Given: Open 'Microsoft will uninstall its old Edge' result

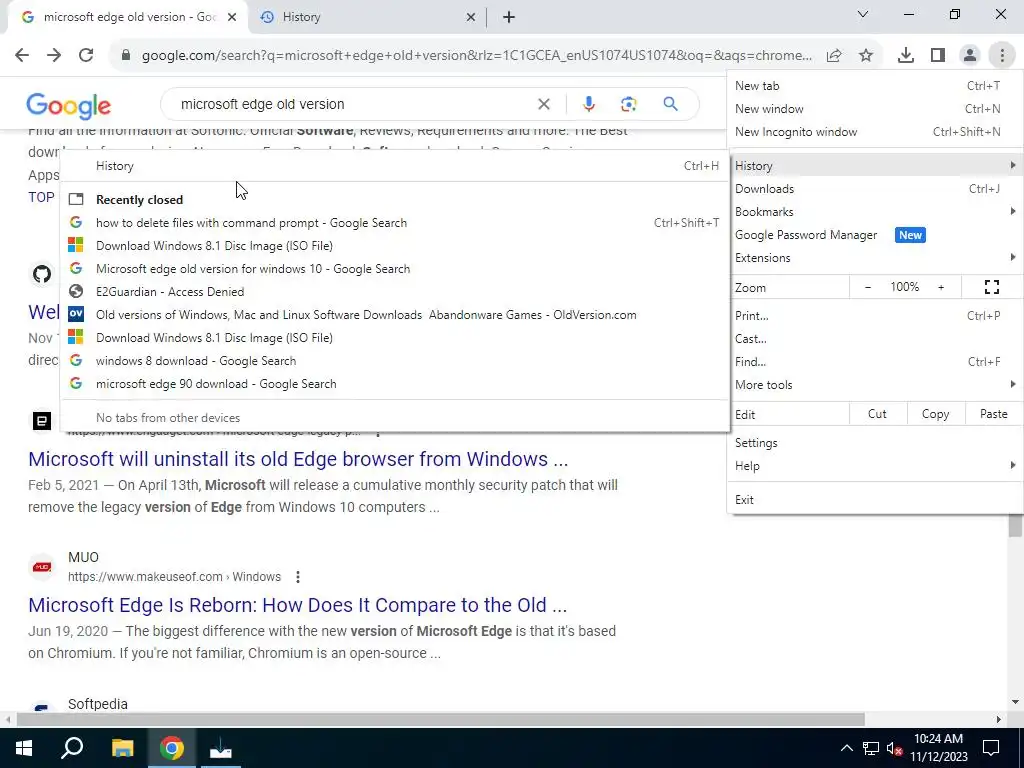Looking at the screenshot, I should point(298,459).
